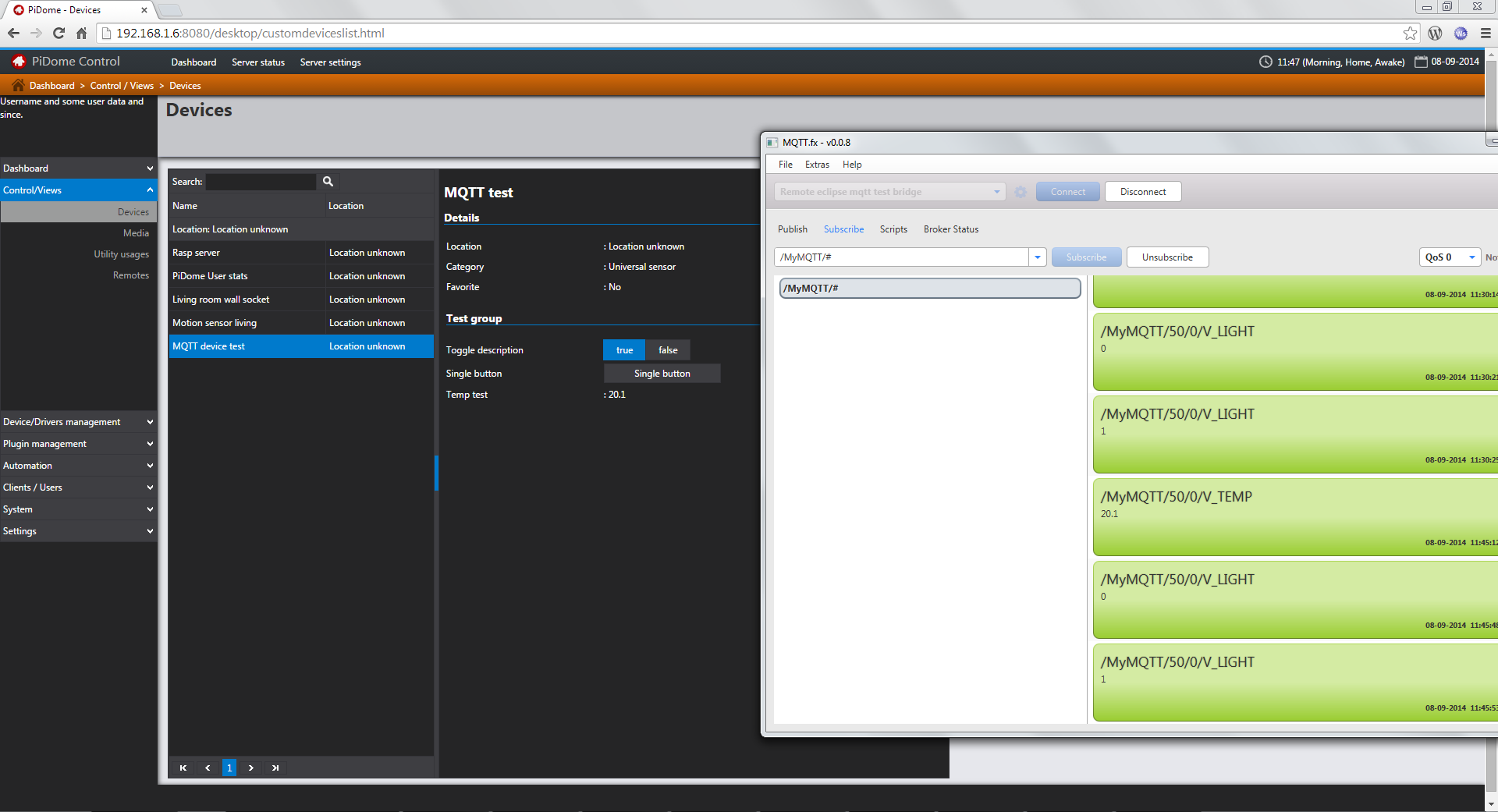The image size is (1498, 812).
Task: Switch to the Subscribe tab
Action: (843, 229)
